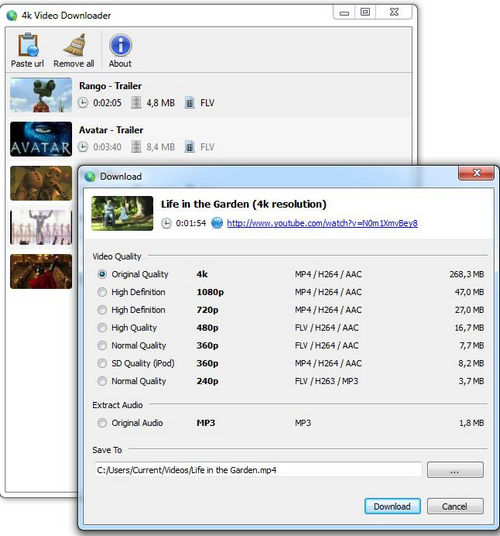Click film size icon beside 8,4 MB

[136, 147]
